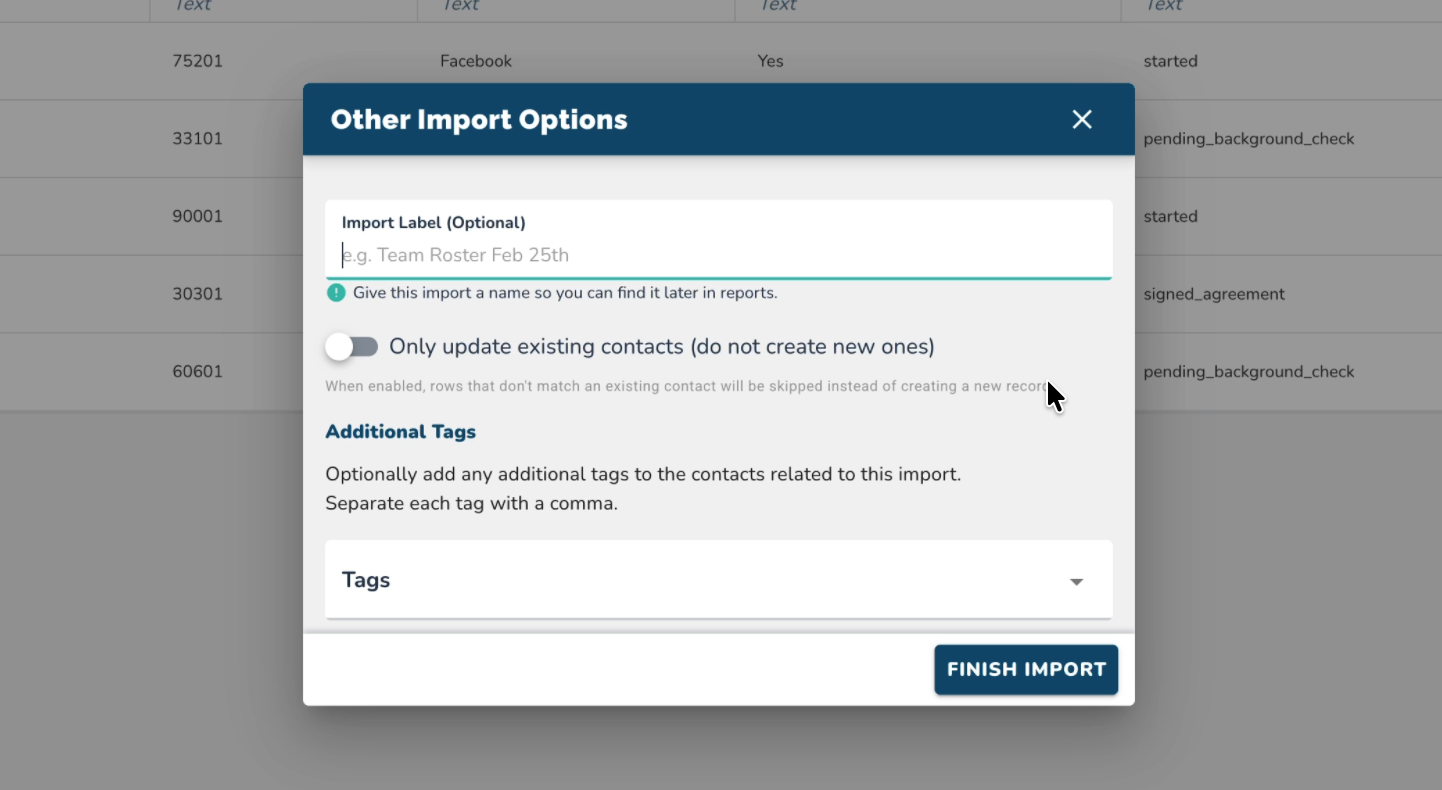Click the started status in the 75201 row
1442x790 pixels.
click(1170, 61)
